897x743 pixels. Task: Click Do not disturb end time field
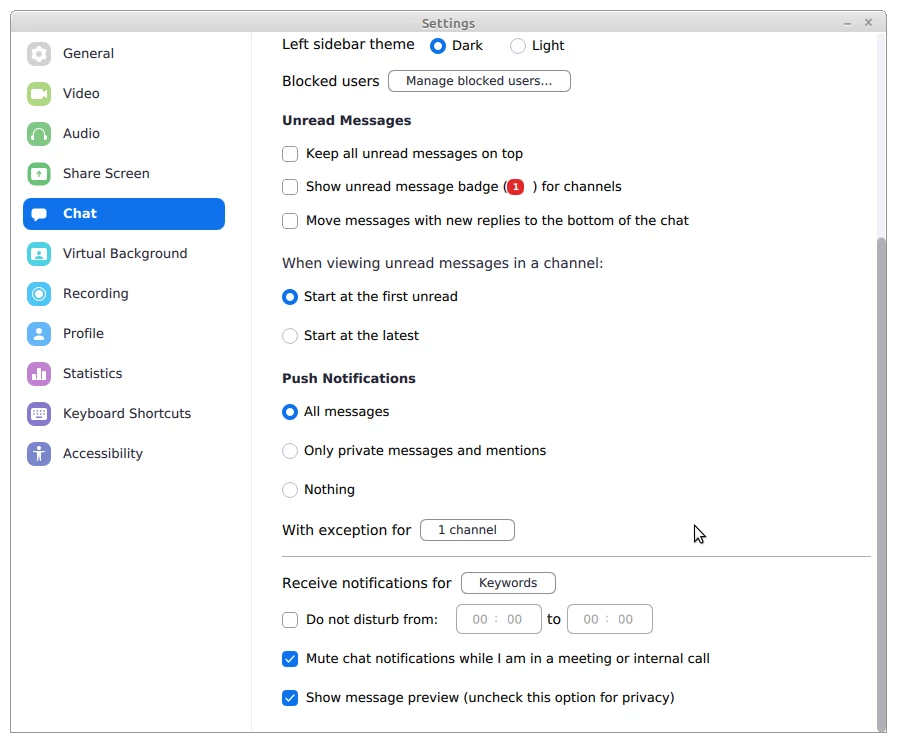coord(610,619)
